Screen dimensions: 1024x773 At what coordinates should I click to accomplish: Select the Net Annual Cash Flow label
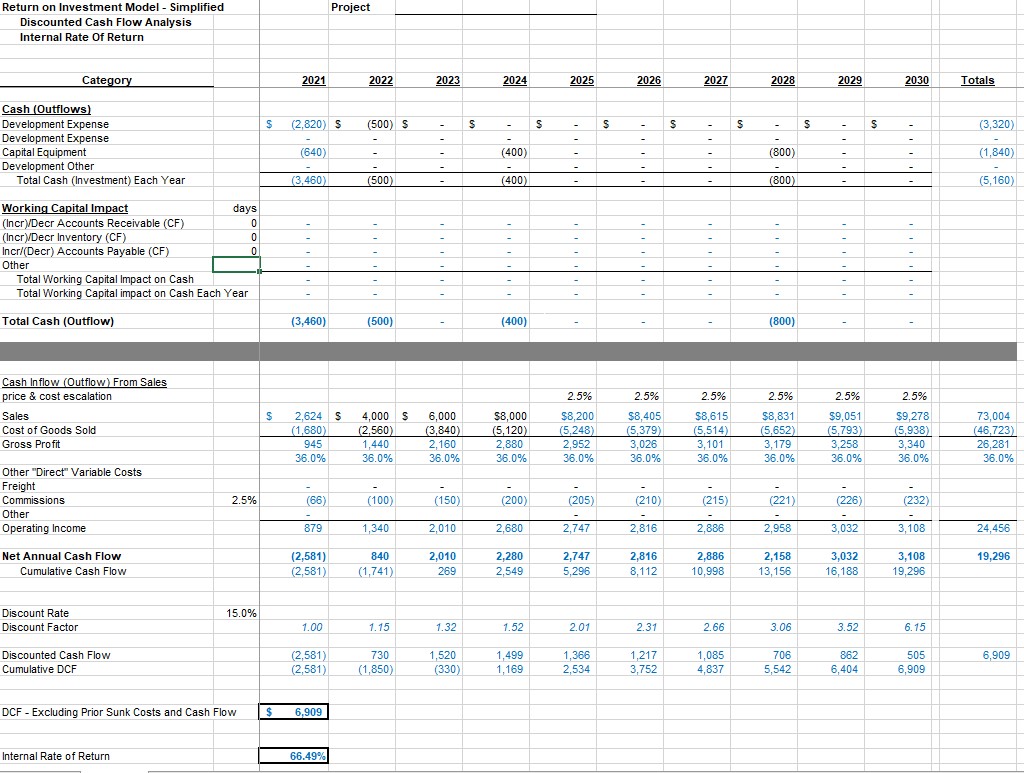61,556
